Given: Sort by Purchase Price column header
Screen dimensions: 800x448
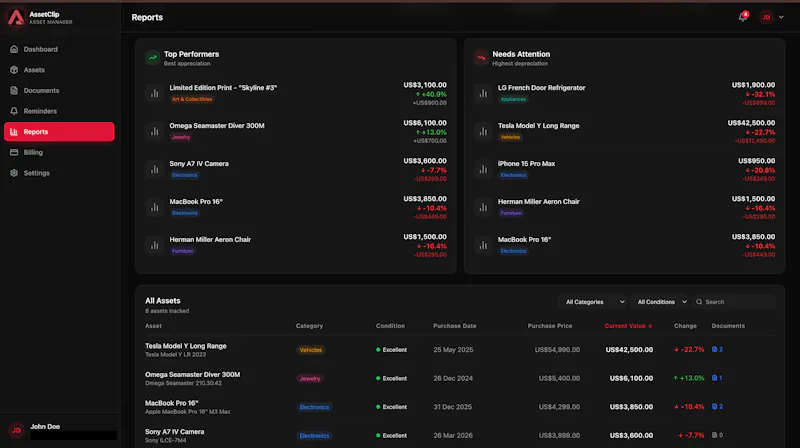Looking at the screenshot, I should 550,326.
